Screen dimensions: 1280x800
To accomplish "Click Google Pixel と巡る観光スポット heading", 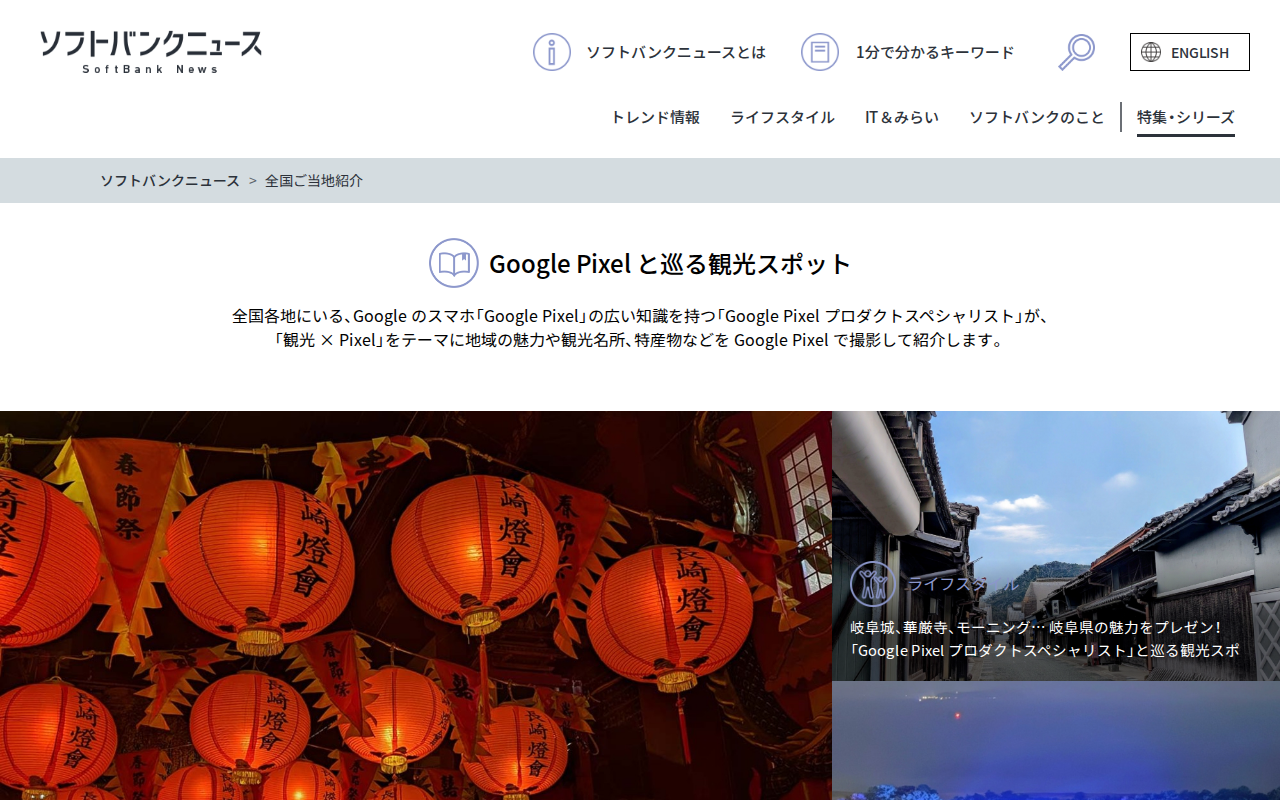I will point(670,264).
